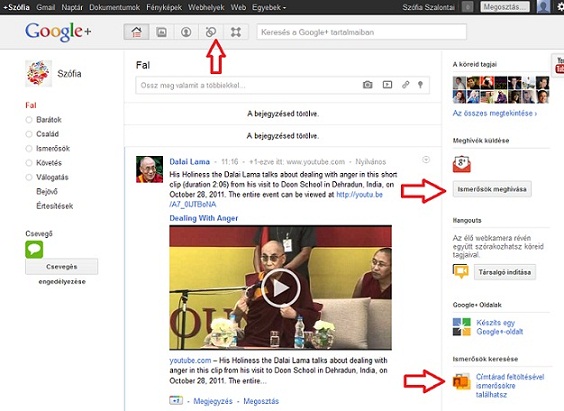Open Web from the top bar
The width and height of the screenshot is (564, 411).
(x=238, y=7)
